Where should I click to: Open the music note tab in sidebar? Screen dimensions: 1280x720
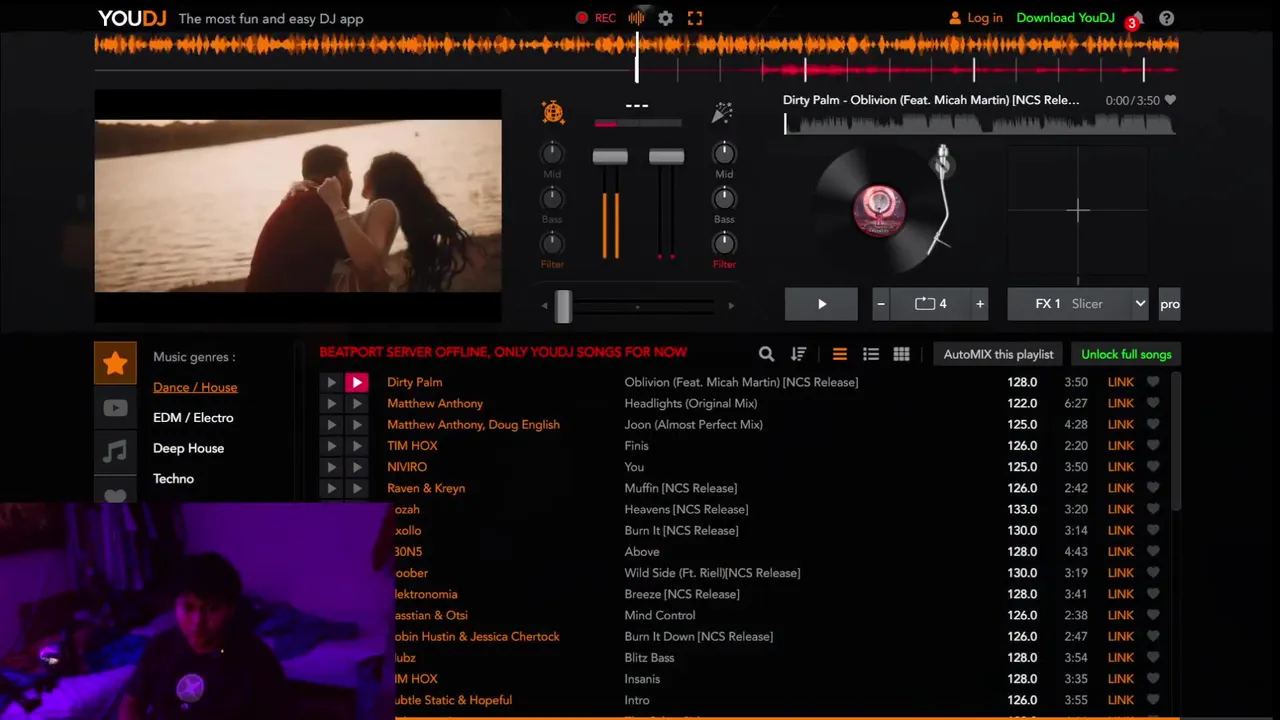[x=115, y=452]
